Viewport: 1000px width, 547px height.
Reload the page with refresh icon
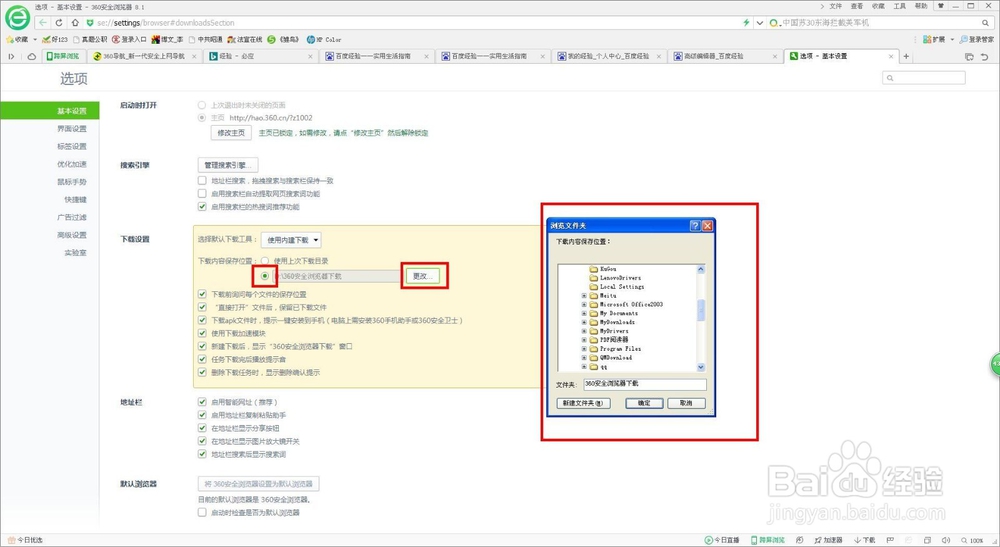[59, 22]
